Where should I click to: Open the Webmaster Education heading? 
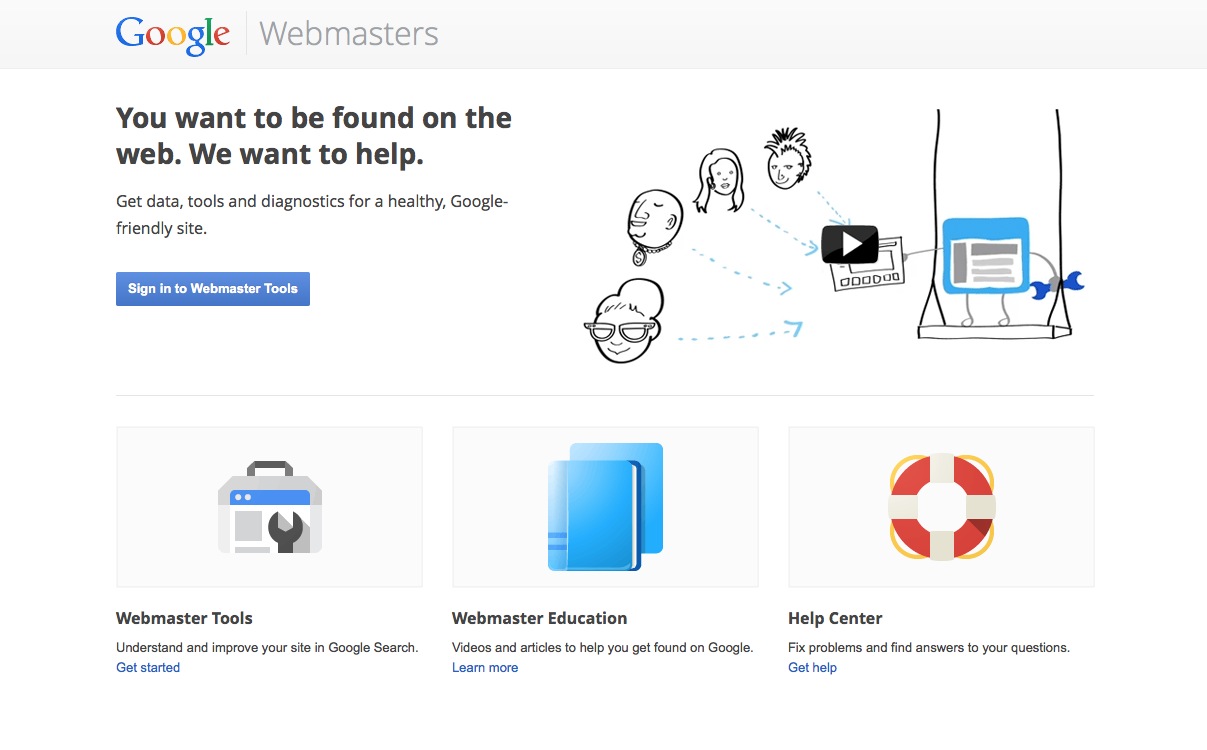point(539,618)
